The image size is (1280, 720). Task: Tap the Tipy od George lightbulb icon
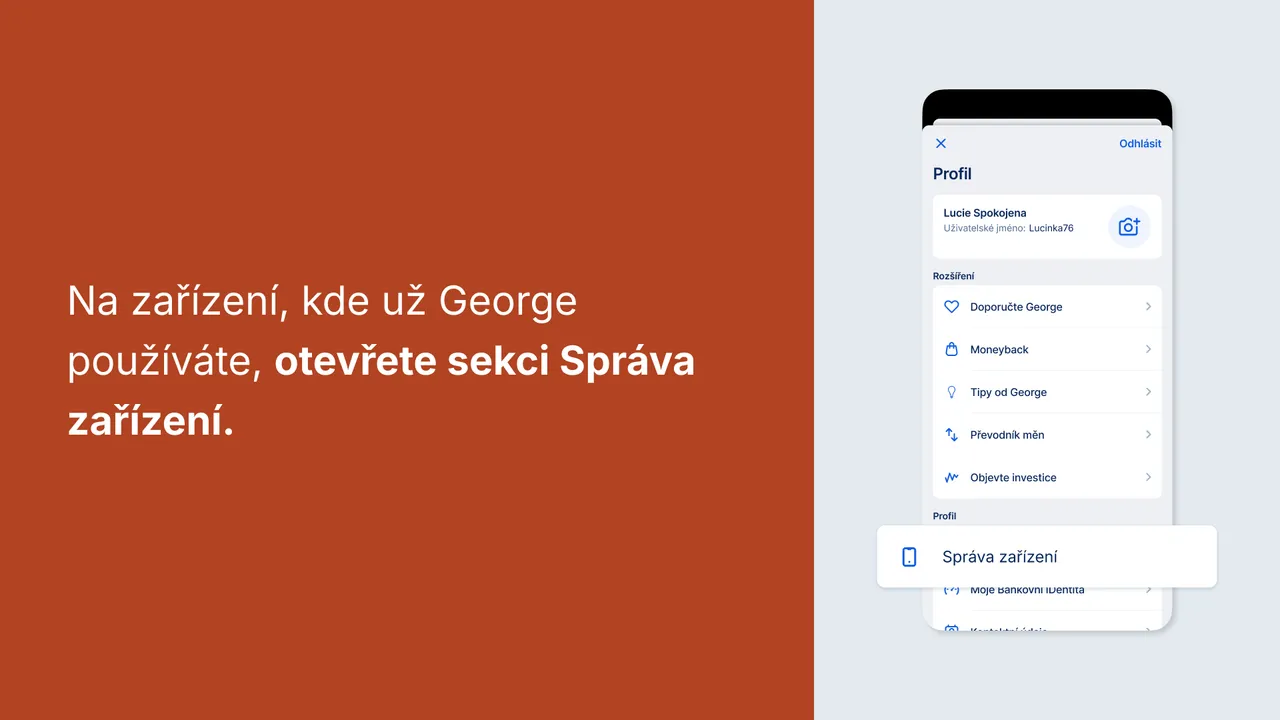952,392
